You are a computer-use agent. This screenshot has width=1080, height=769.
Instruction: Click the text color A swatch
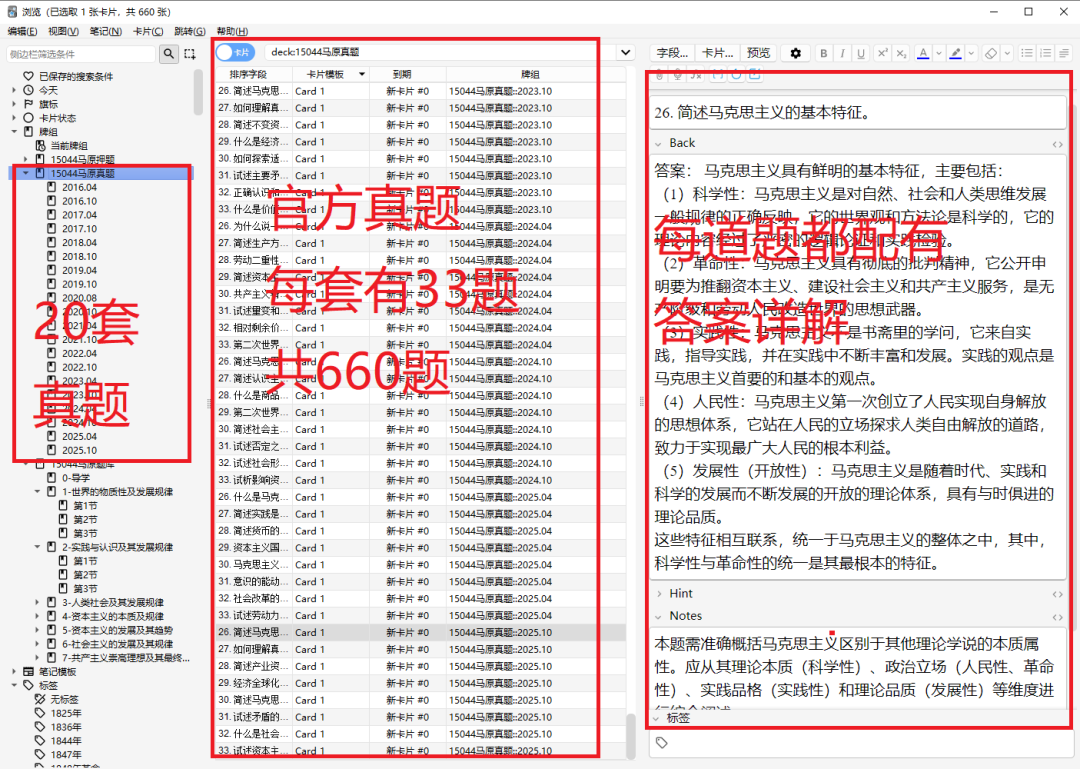click(x=922, y=53)
